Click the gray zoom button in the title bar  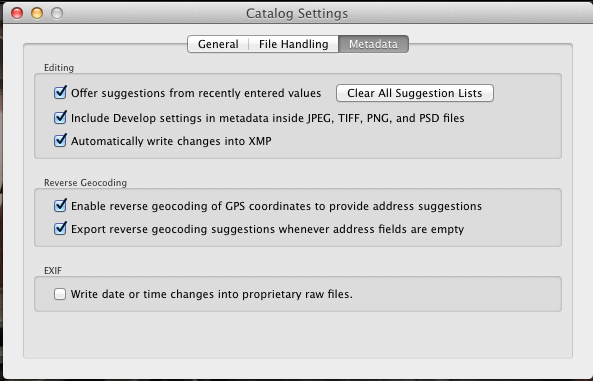pyautogui.click(x=57, y=13)
